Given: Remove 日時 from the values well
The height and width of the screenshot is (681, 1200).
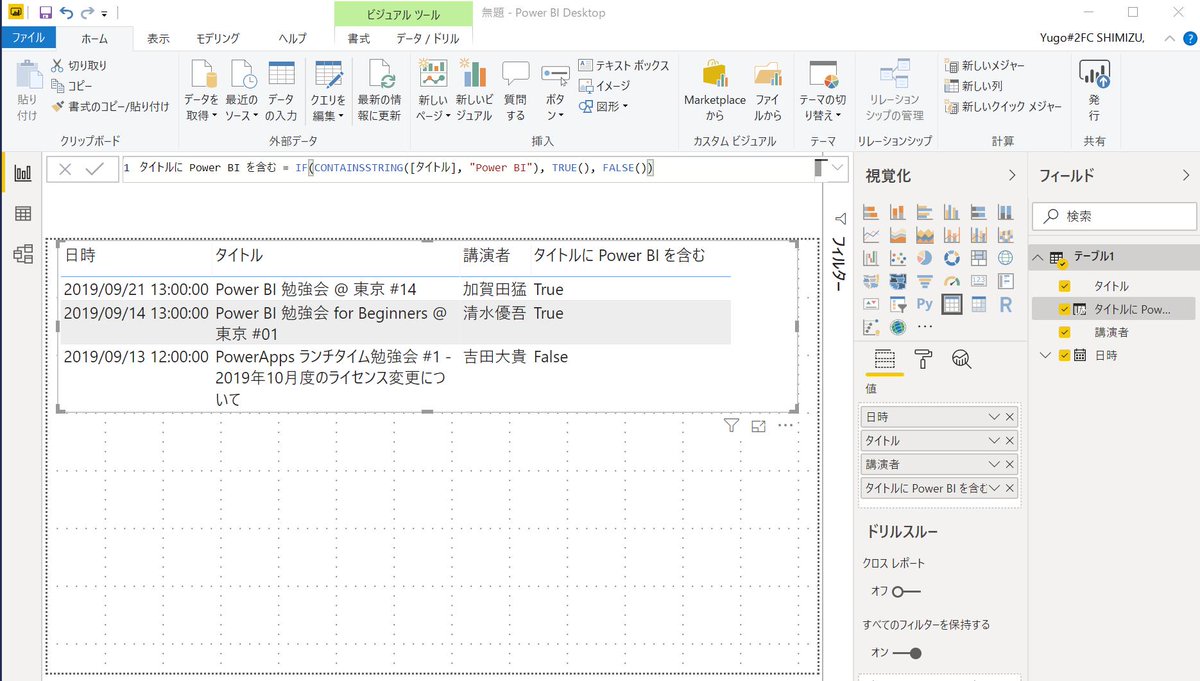Looking at the screenshot, I should (1009, 417).
